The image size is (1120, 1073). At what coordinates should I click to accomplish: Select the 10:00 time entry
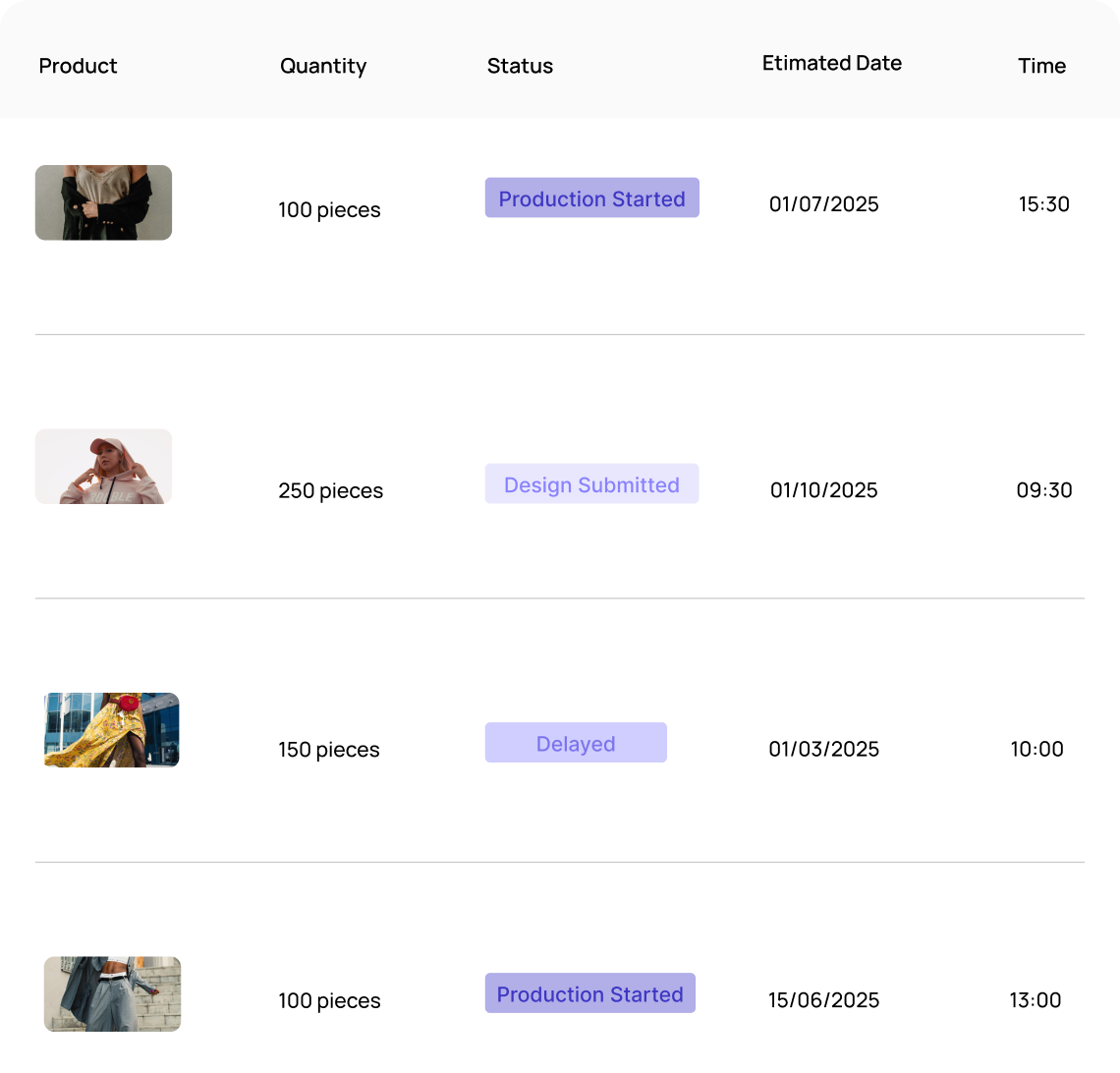point(1036,749)
